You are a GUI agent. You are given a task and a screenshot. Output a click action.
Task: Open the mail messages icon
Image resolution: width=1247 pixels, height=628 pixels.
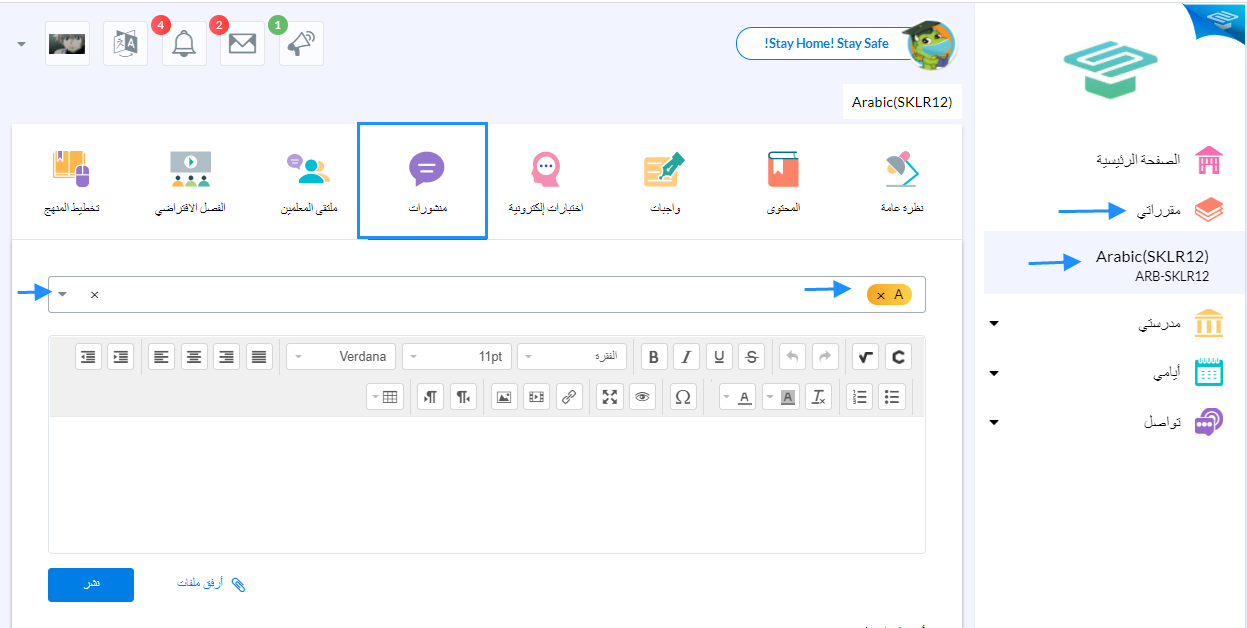click(x=242, y=44)
